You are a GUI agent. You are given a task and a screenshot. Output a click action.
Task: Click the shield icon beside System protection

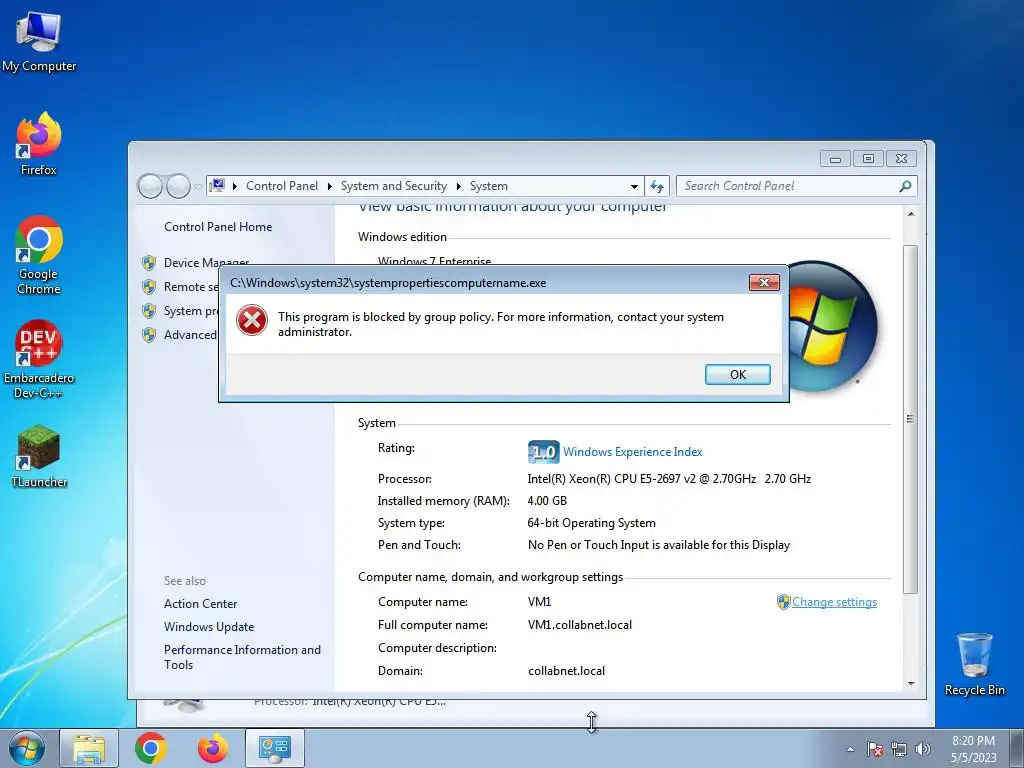pos(149,311)
